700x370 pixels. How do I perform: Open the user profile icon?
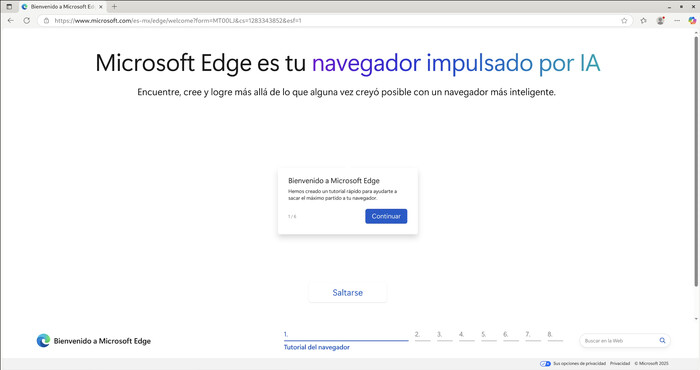click(660, 21)
